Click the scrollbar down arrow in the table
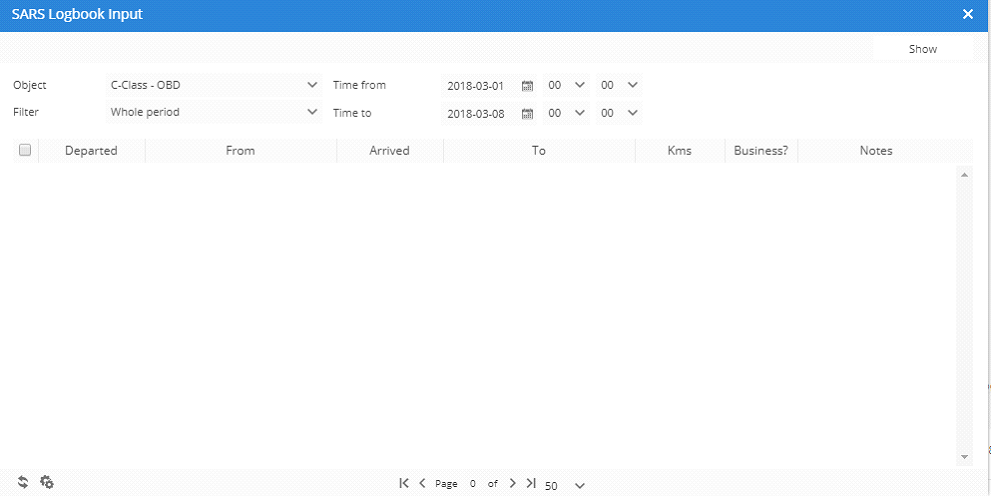The image size is (991, 496). (964, 456)
